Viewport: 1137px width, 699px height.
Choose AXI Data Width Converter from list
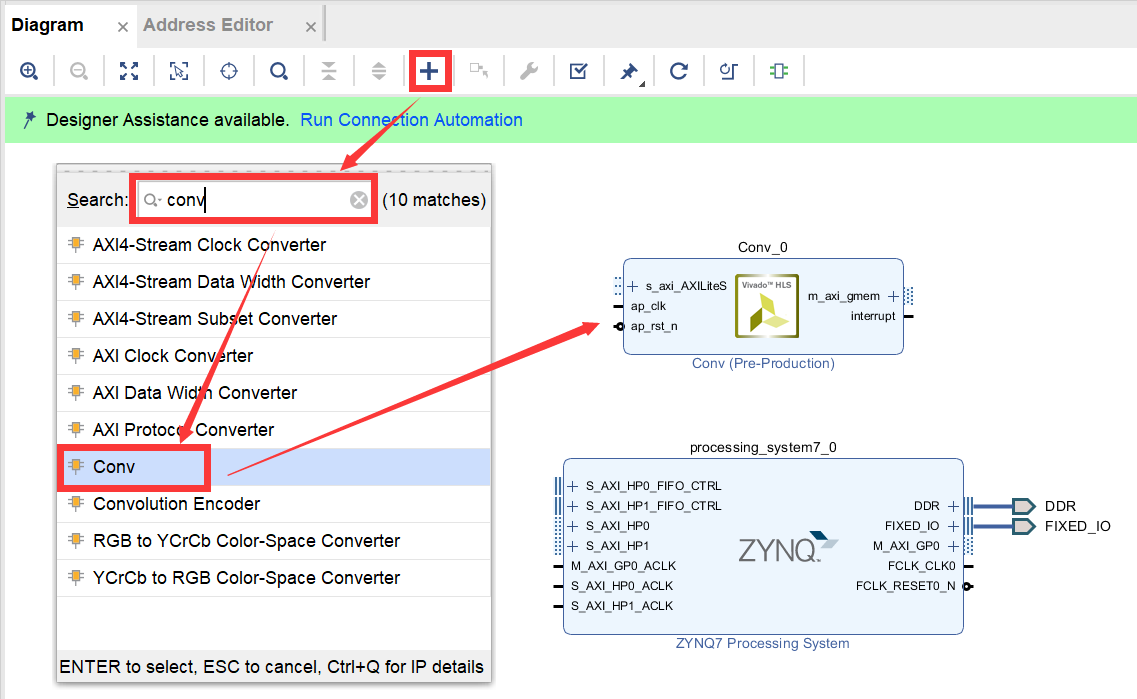click(x=194, y=393)
